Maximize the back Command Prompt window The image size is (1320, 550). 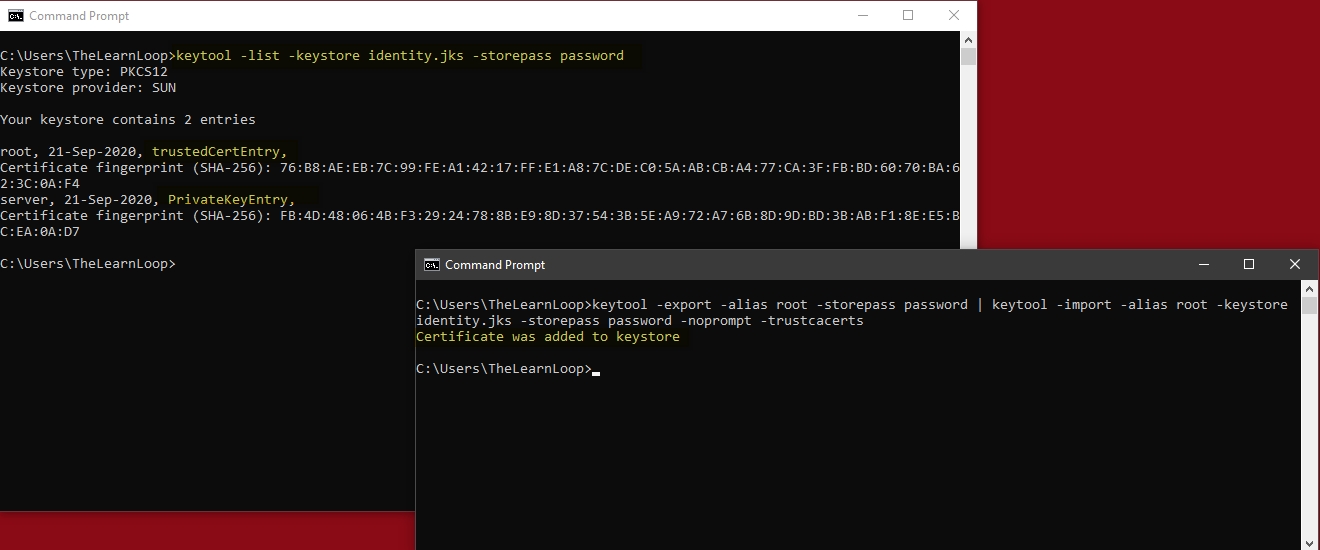pyautogui.click(x=908, y=15)
